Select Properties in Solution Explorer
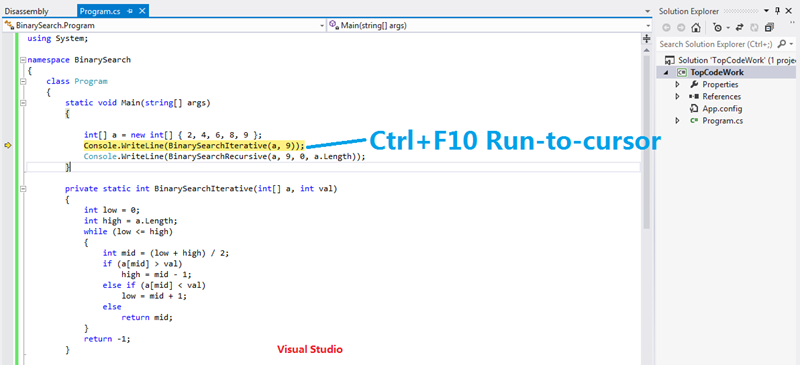Image resolution: width=800 pixels, height=365 pixels. point(720,84)
